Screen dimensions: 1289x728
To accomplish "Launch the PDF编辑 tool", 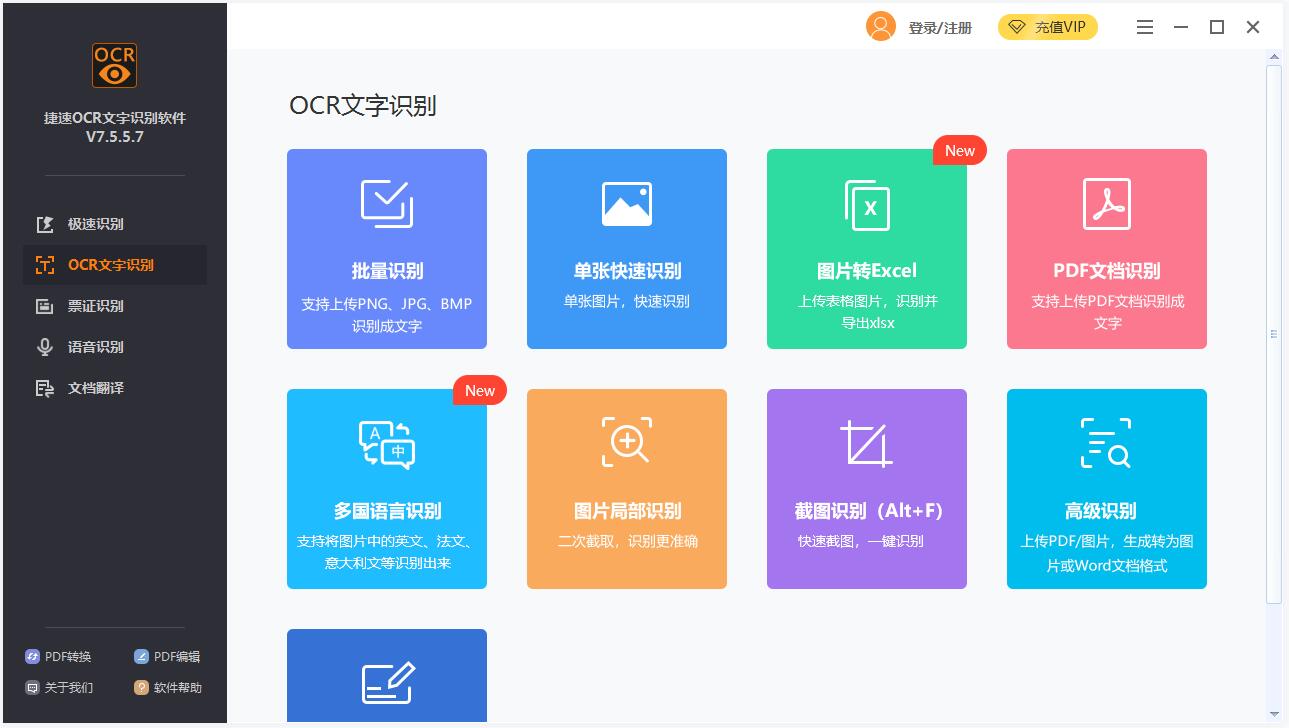I will pos(166,656).
